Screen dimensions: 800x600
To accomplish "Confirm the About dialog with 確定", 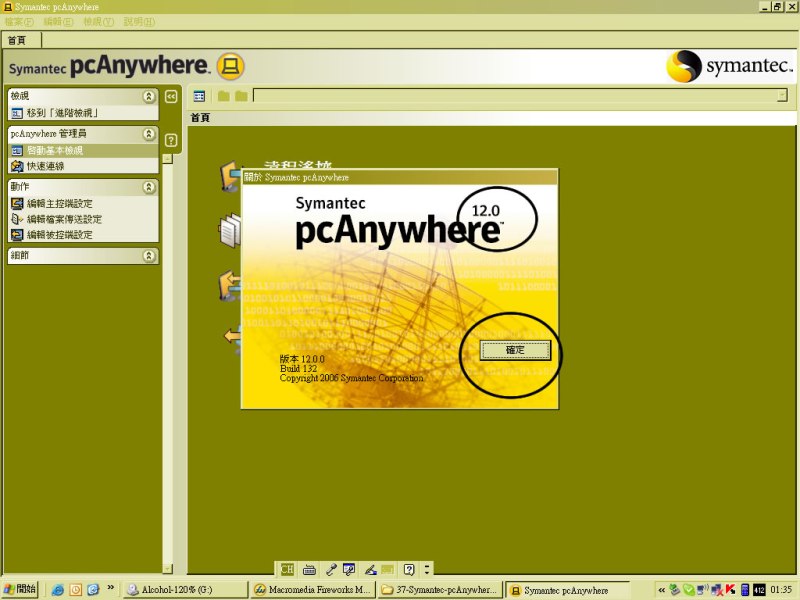I will (515, 351).
